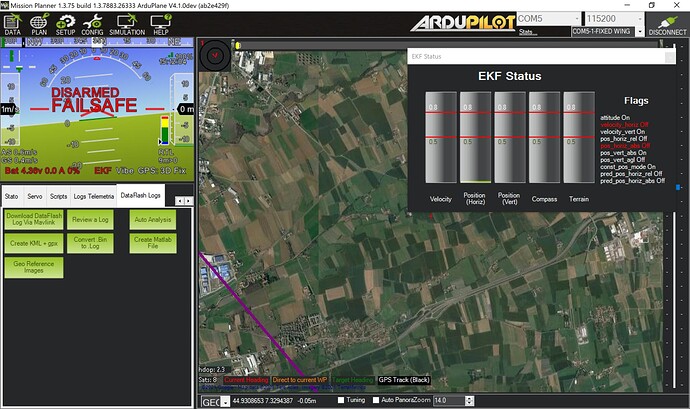Screen dimensions: 690x409
Task: Click the Review a Log button
Action: 90,219
